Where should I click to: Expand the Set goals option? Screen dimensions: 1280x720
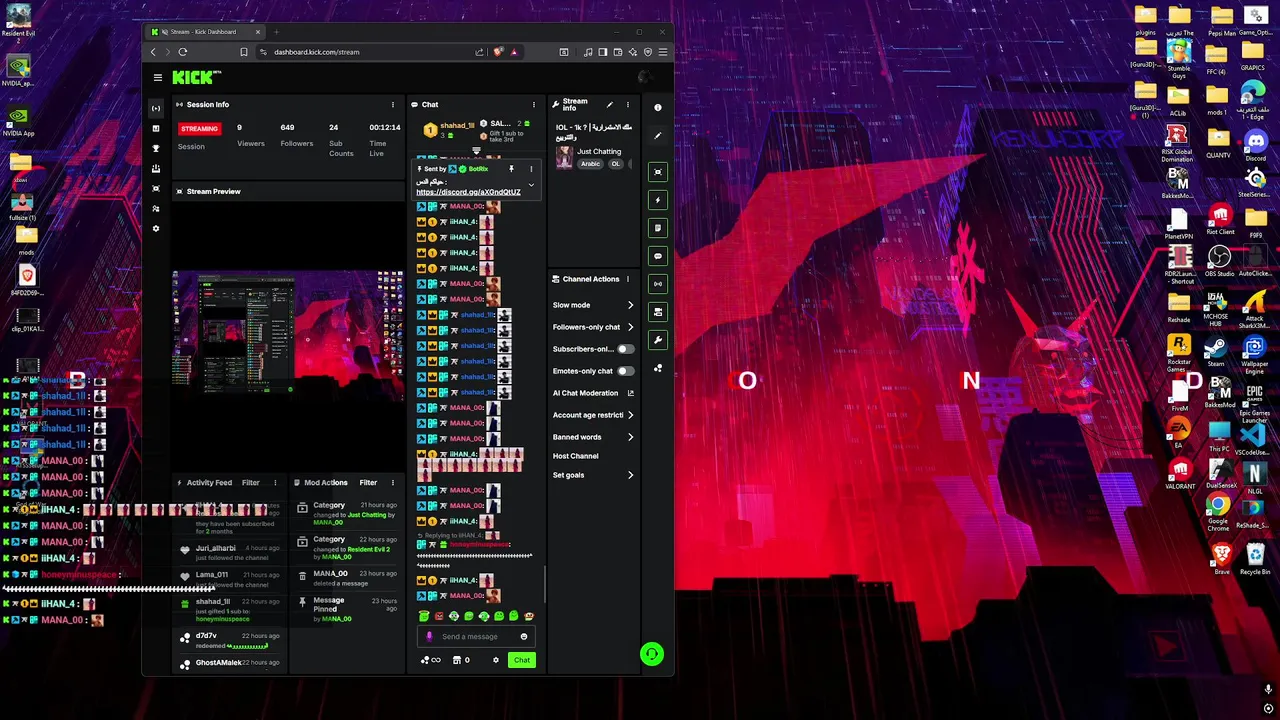pyautogui.click(x=593, y=475)
